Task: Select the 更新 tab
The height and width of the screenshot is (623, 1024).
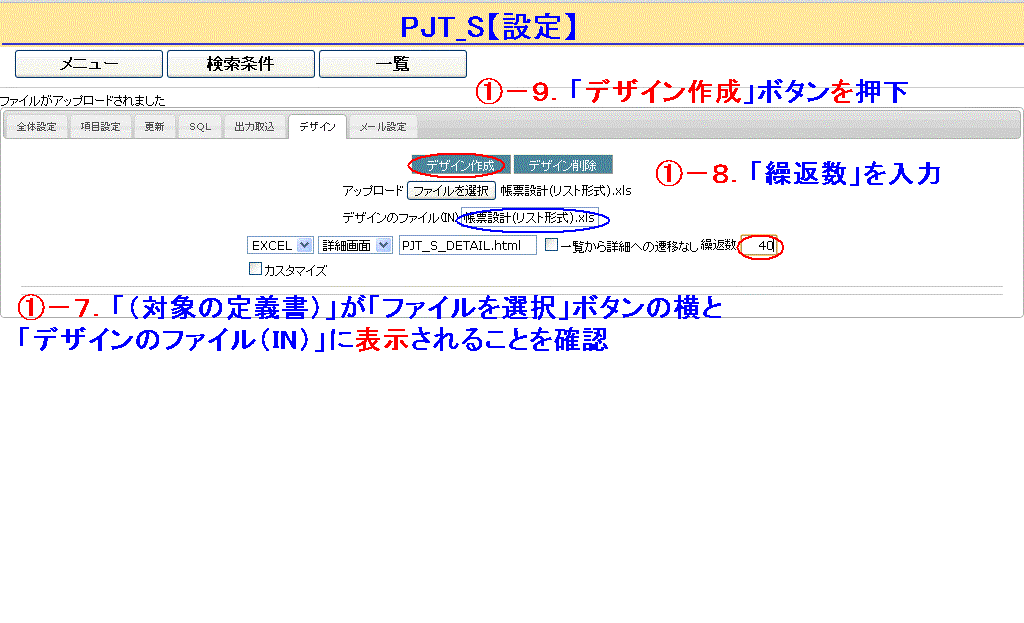Action: coord(154,128)
